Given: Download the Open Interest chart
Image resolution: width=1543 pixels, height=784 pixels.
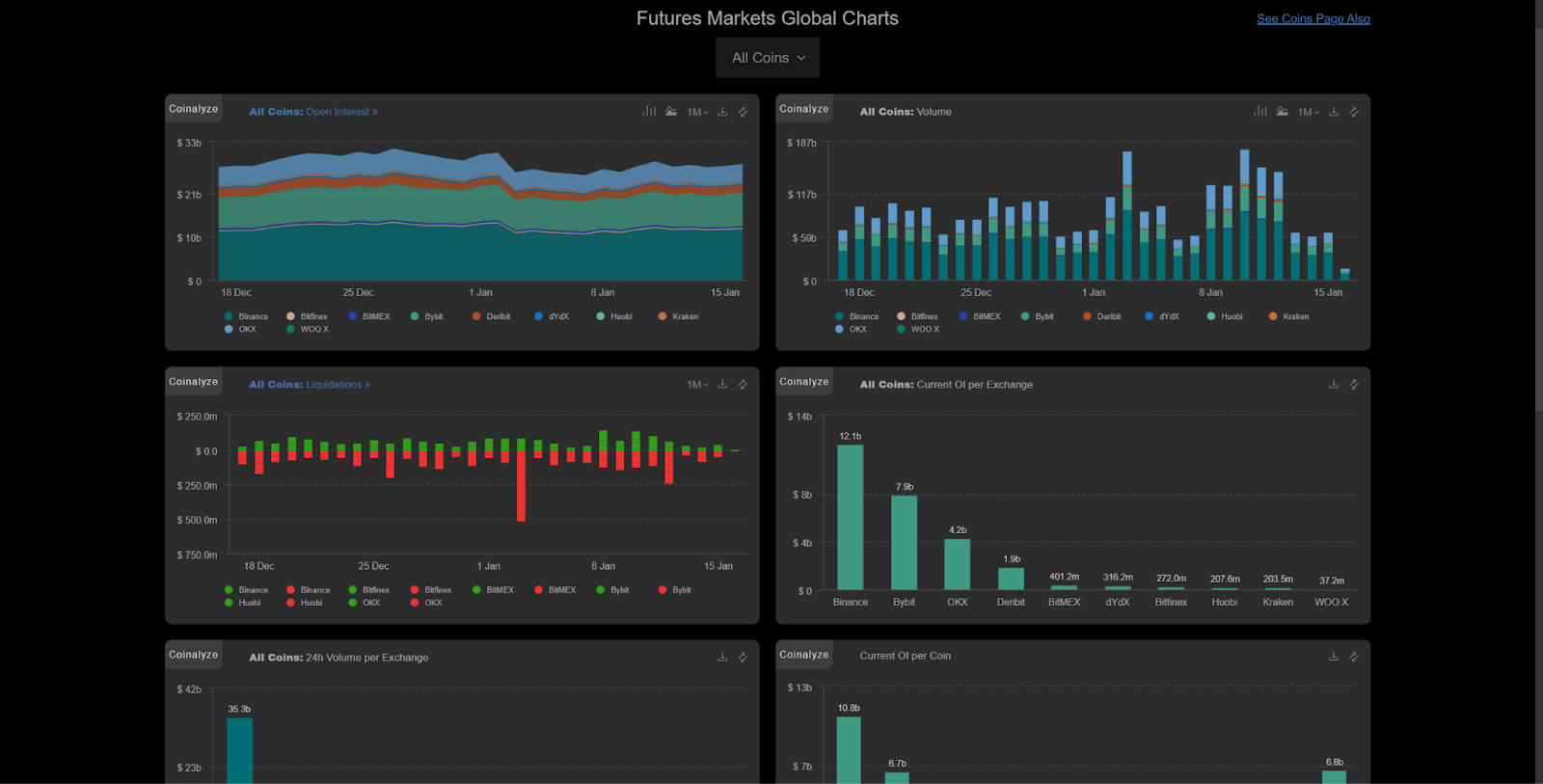Looking at the screenshot, I should 722,112.
